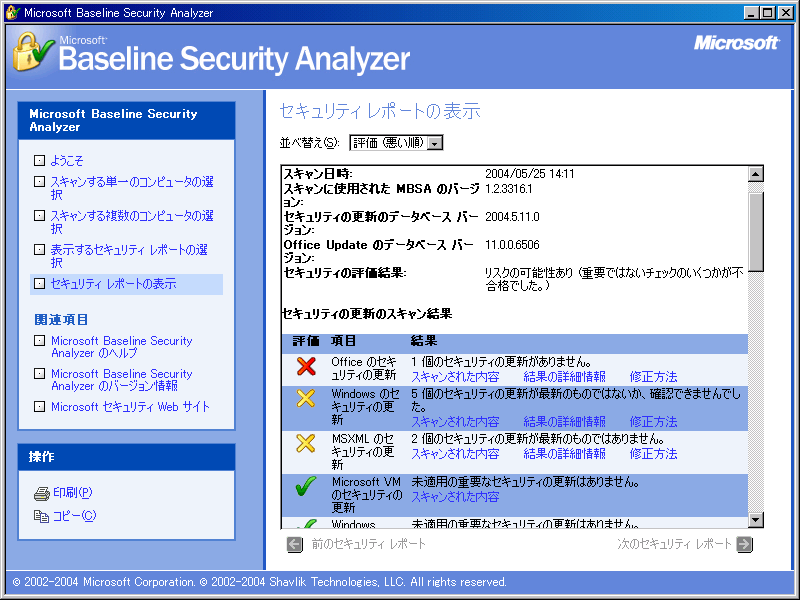Click the bullet icon beside スキャンする複数のコンピュータの選択
The image size is (800, 600).
coord(39,216)
